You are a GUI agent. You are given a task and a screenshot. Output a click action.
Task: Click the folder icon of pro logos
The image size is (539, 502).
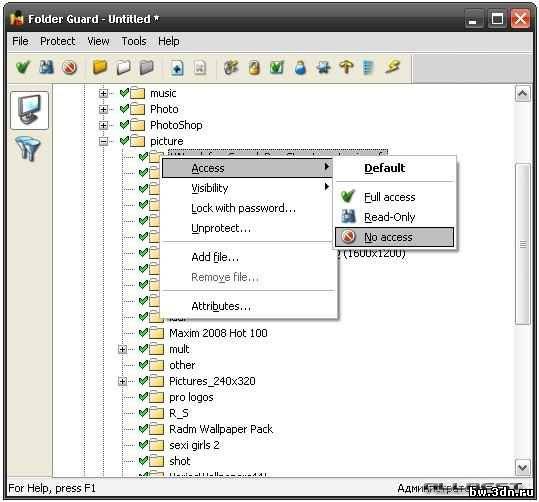pos(157,397)
